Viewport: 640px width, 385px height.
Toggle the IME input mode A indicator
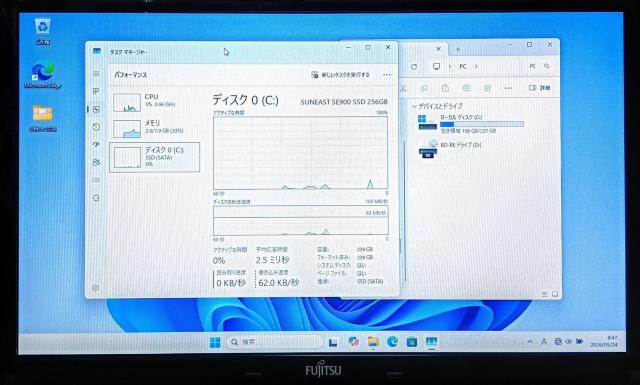(544, 342)
